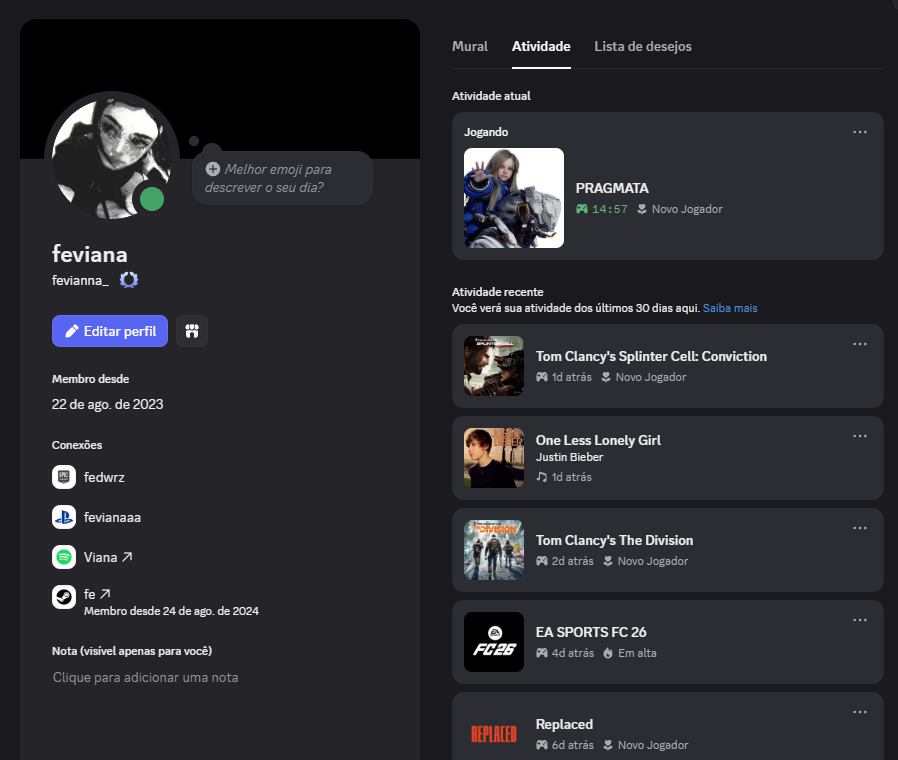Click the music note icon under Justin Bieber

tap(542, 477)
